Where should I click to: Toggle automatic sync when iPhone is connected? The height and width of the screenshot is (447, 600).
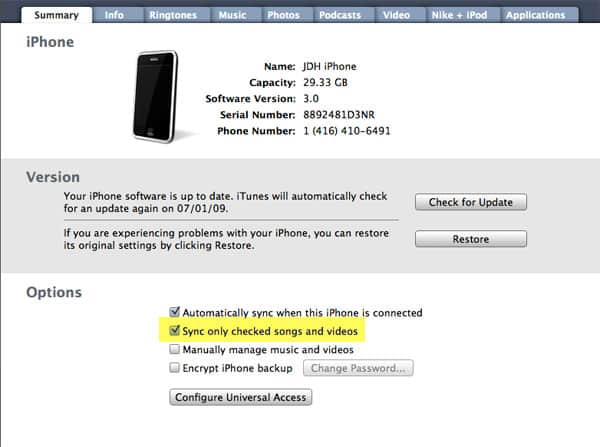174,312
